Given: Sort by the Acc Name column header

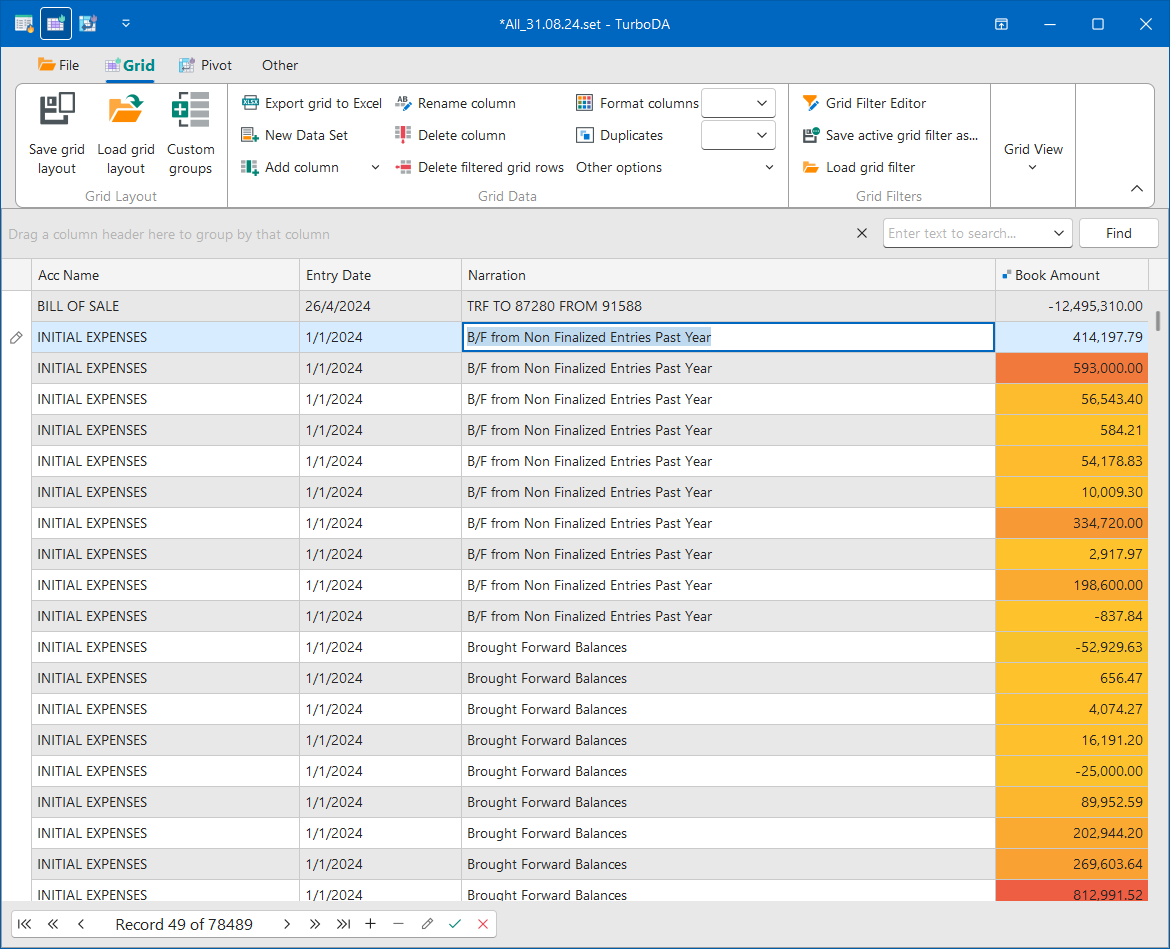Looking at the screenshot, I should tap(165, 275).
